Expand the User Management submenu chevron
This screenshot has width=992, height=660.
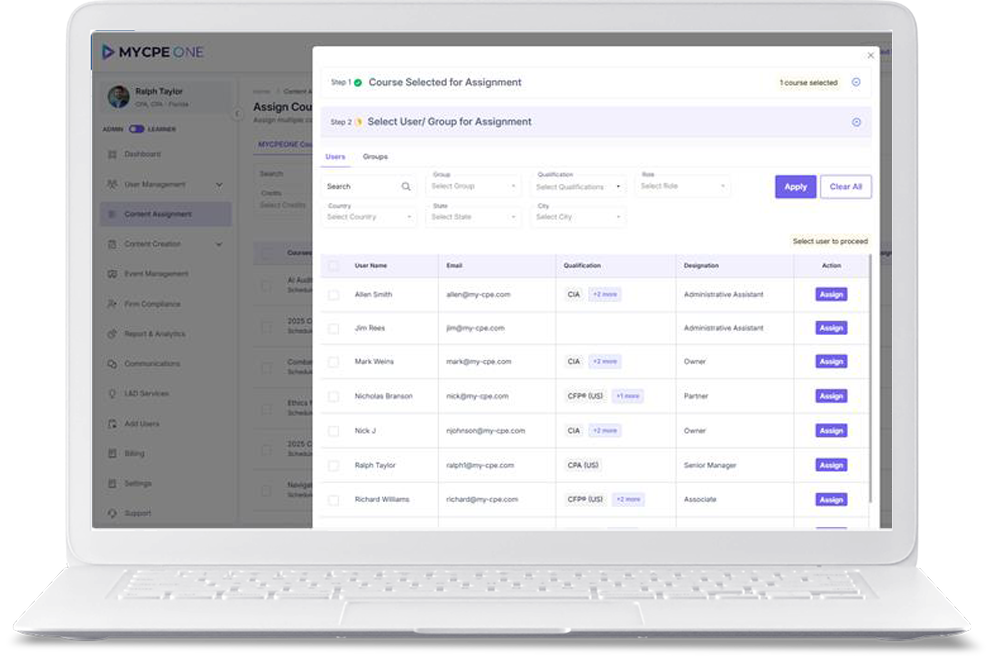click(219, 185)
